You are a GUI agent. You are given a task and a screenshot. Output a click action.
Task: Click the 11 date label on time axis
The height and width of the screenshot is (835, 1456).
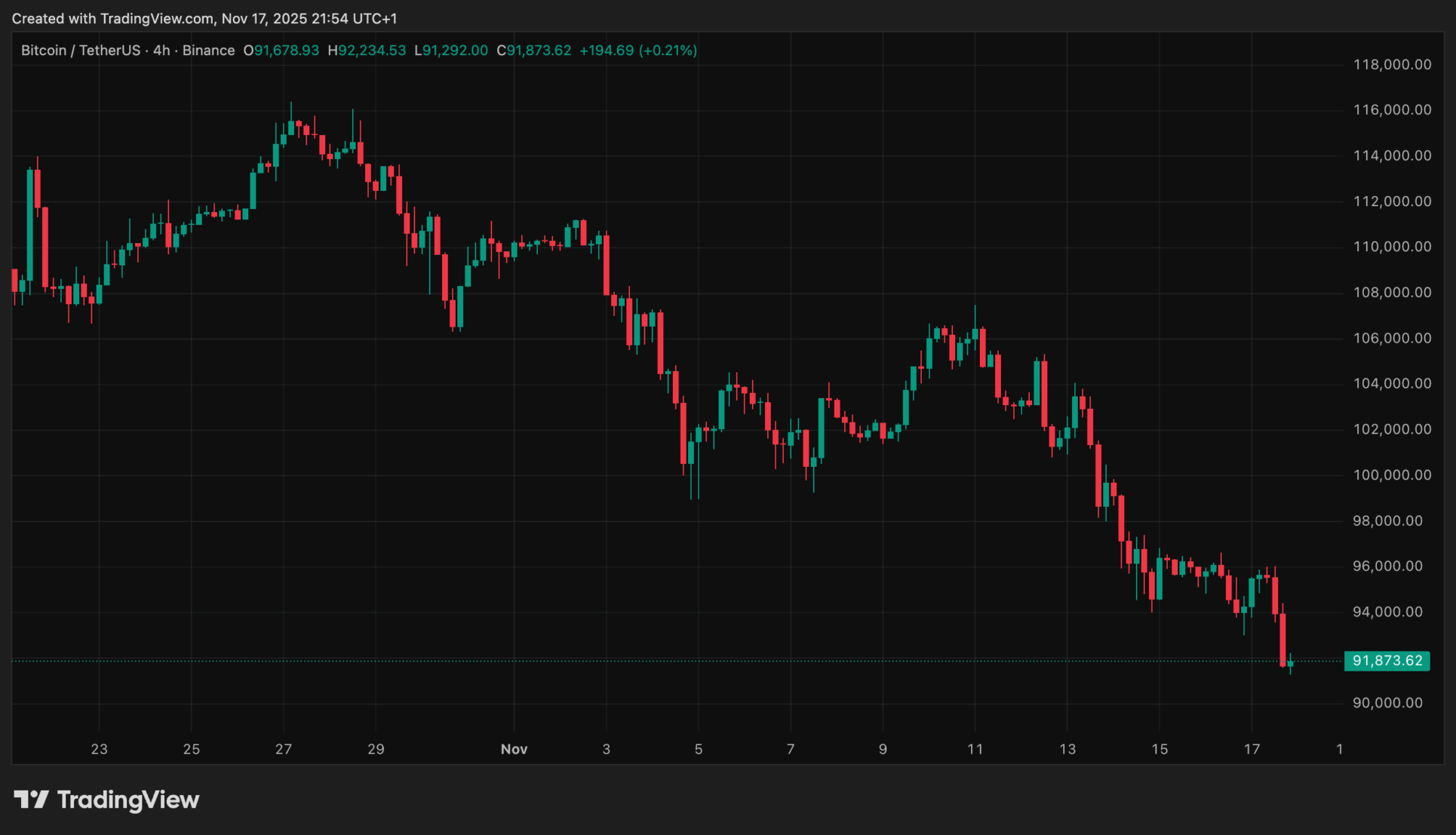975,749
